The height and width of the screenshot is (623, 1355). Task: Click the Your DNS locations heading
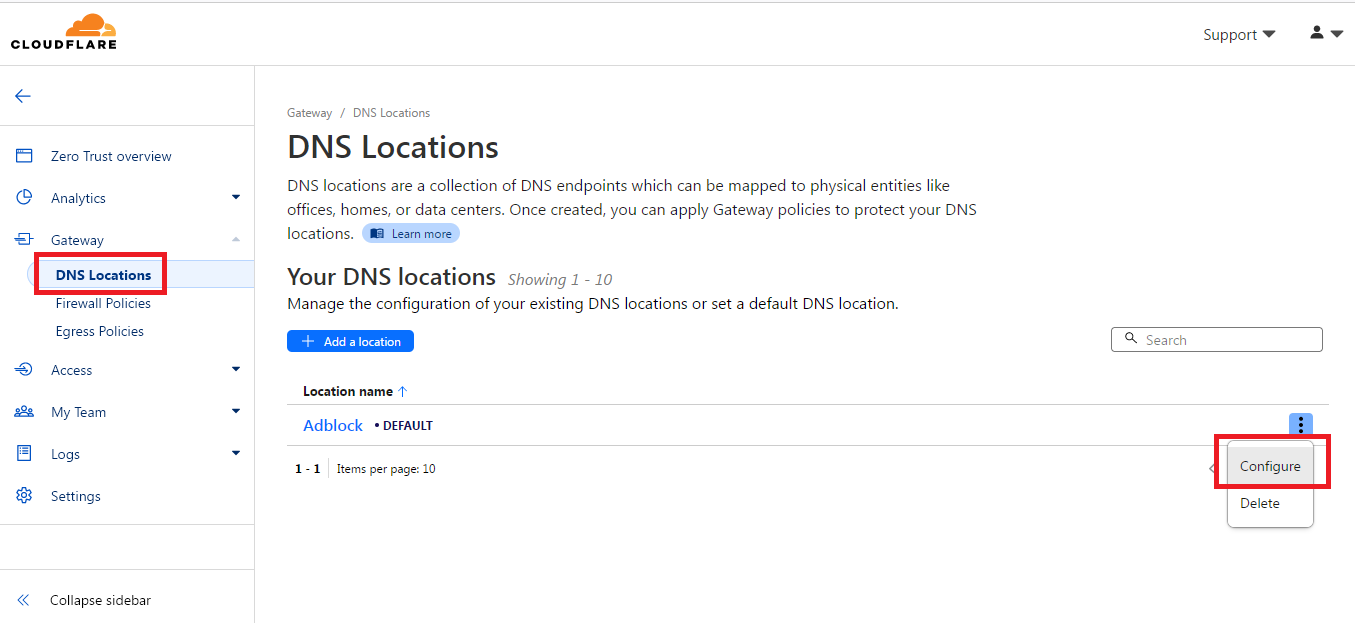(391, 277)
